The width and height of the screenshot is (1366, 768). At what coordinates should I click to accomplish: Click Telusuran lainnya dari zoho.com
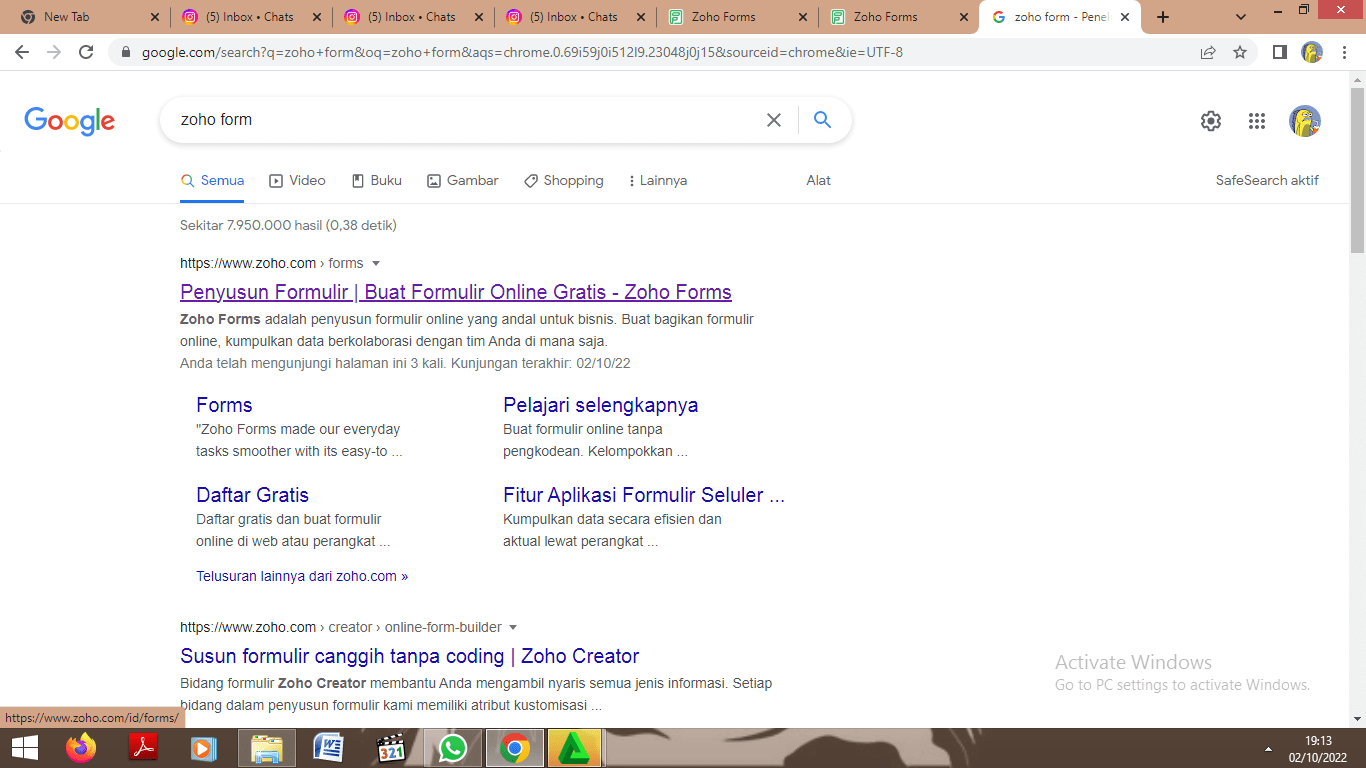pyautogui.click(x=302, y=576)
